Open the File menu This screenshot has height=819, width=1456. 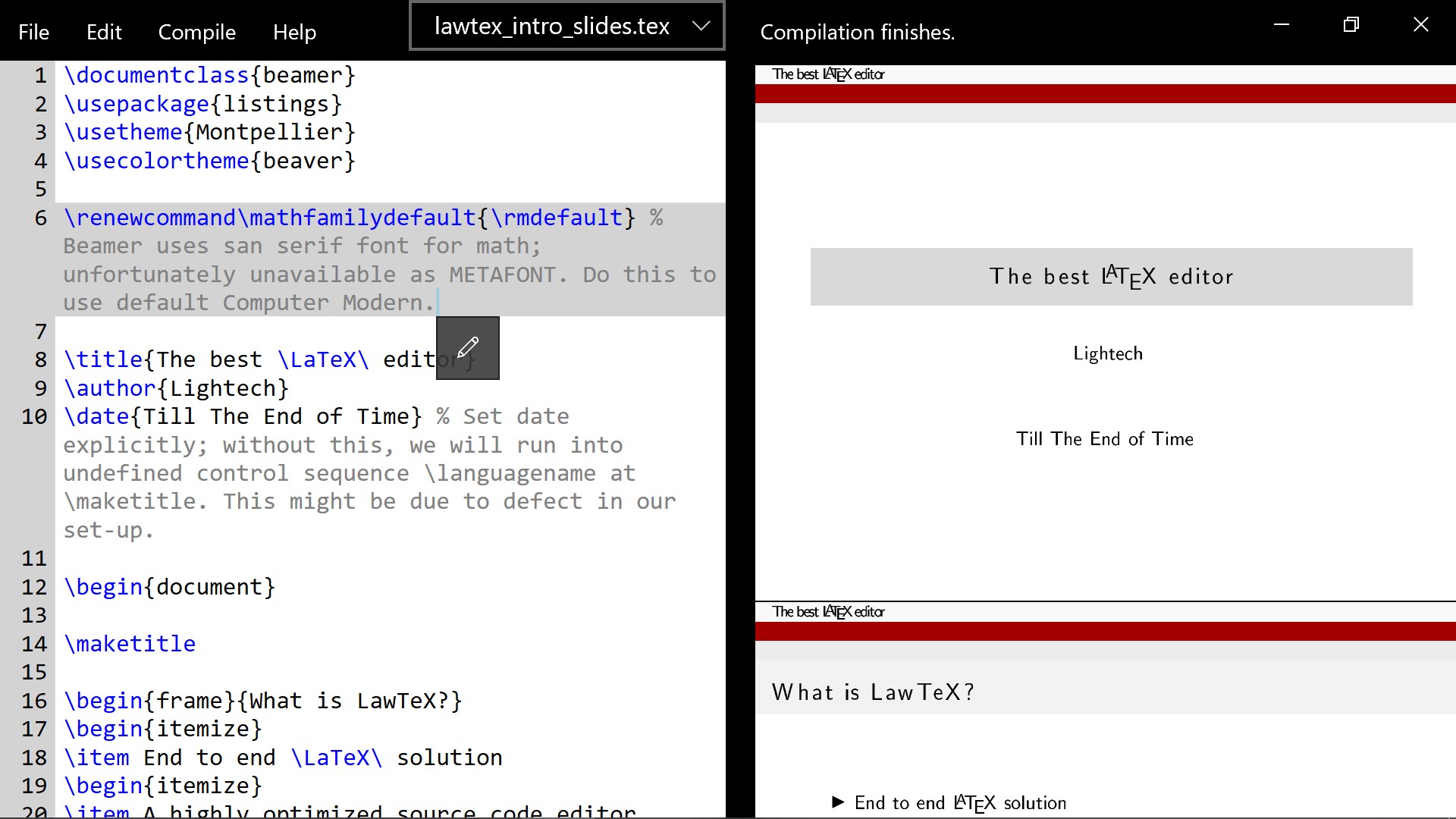(x=33, y=32)
